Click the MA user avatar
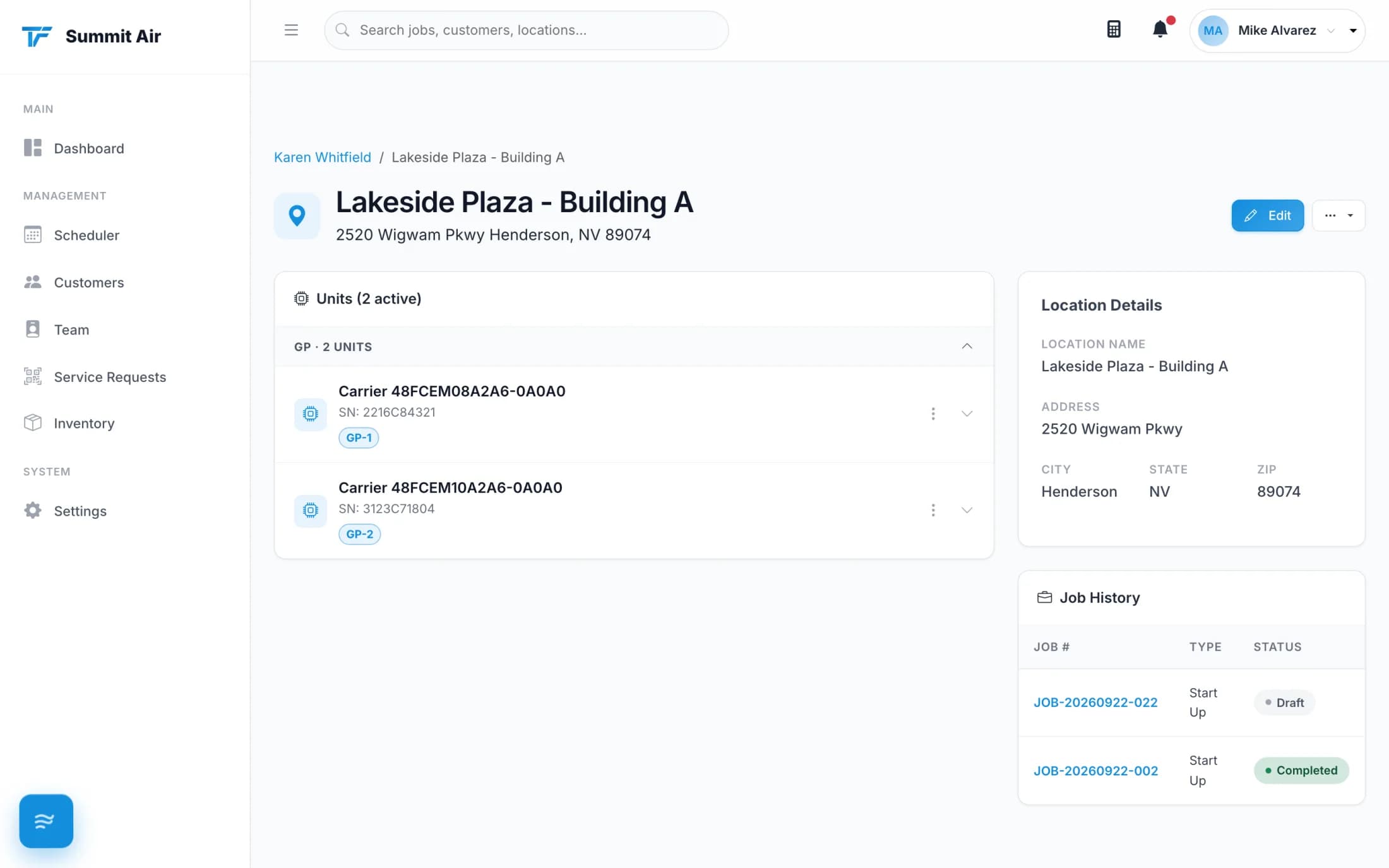Image resolution: width=1389 pixels, height=868 pixels. coord(1212,30)
